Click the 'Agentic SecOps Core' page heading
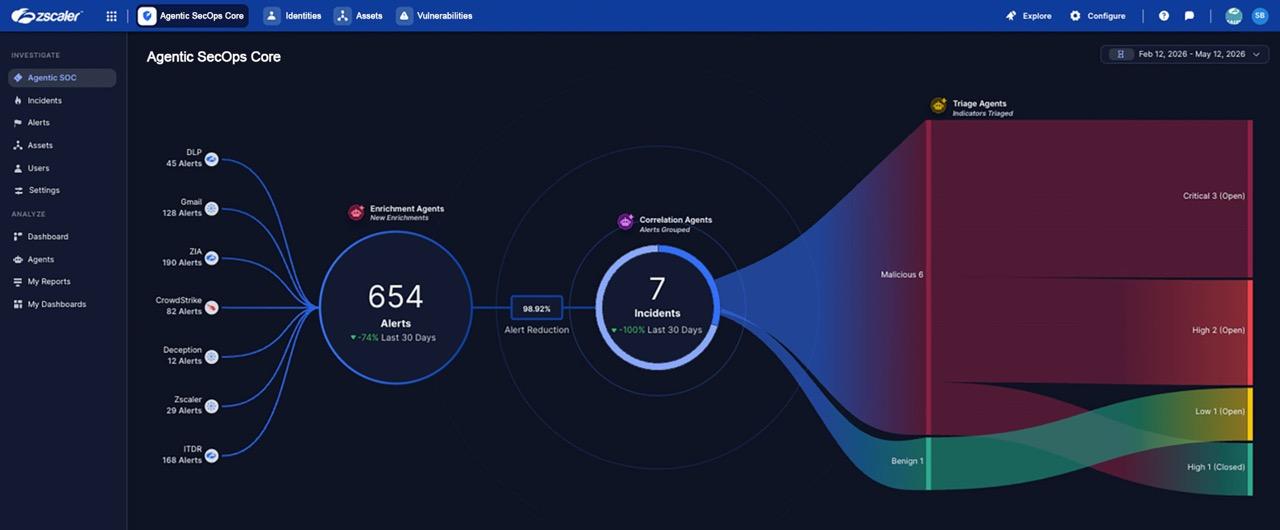 click(x=214, y=57)
